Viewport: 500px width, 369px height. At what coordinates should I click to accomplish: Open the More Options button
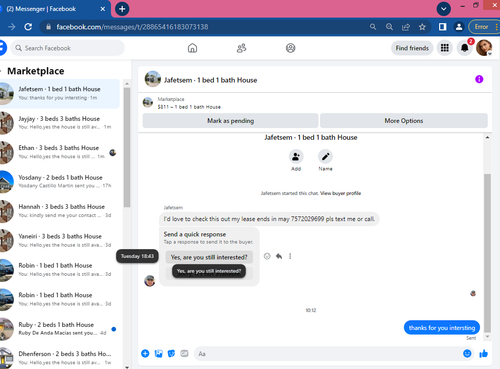tap(404, 121)
